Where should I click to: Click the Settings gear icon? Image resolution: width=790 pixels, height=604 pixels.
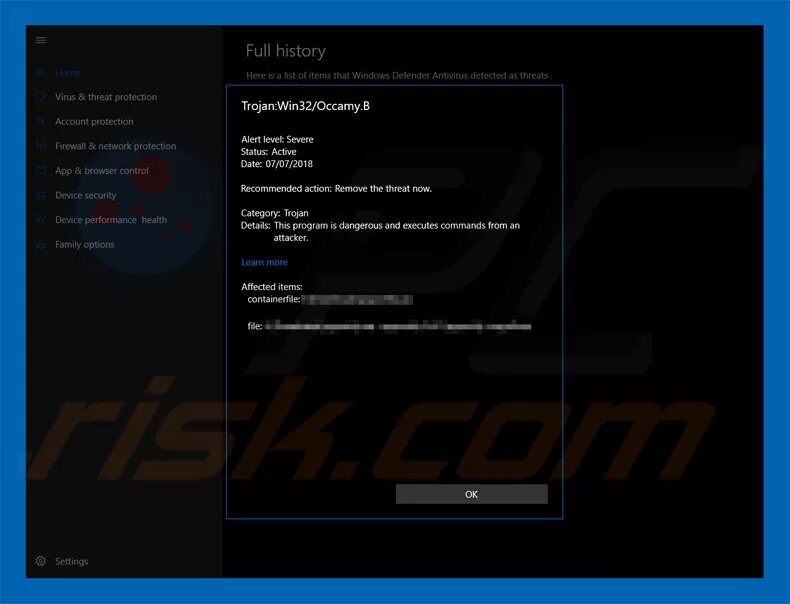[x=40, y=561]
